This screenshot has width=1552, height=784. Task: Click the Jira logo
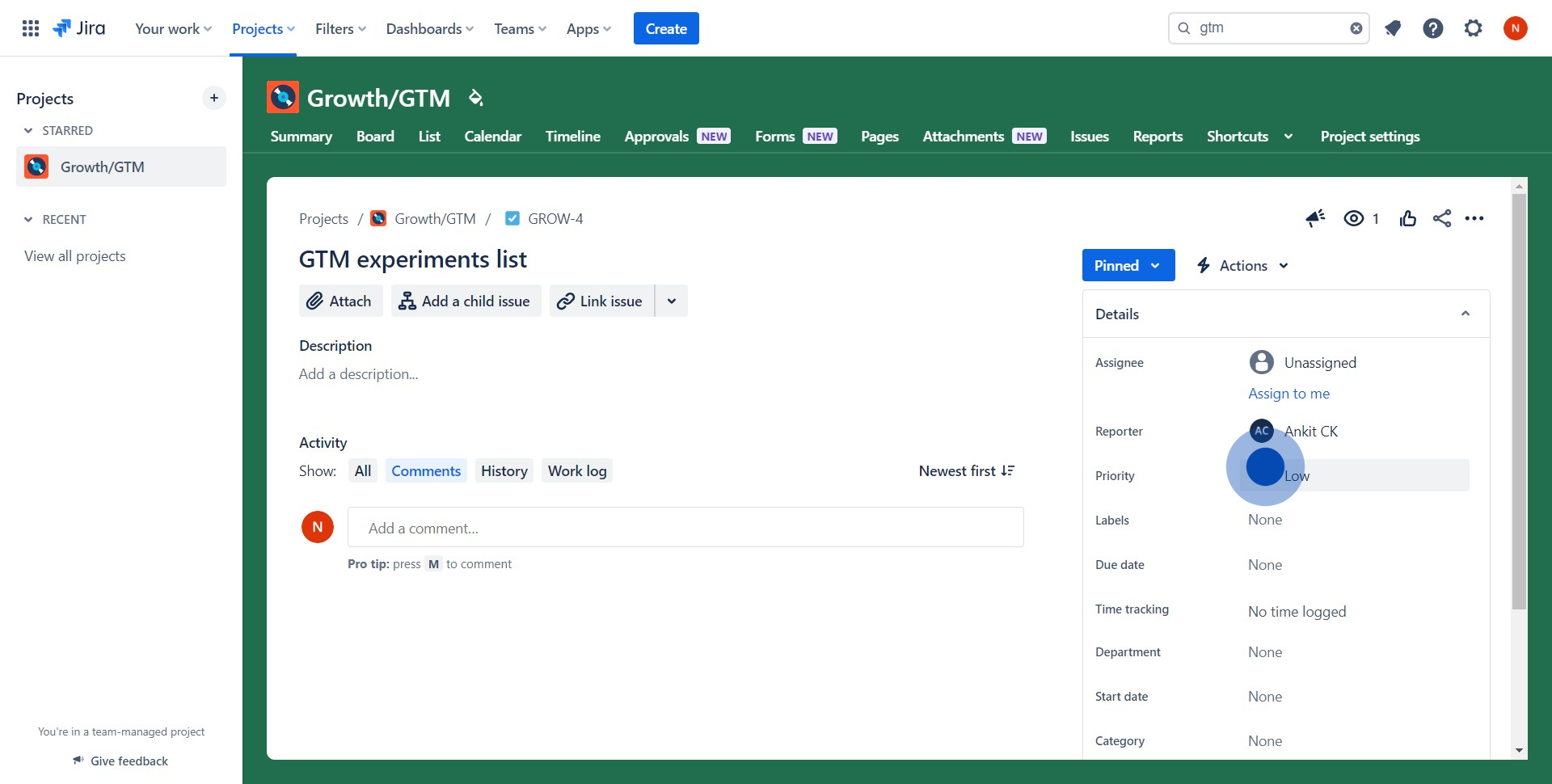pos(79,28)
